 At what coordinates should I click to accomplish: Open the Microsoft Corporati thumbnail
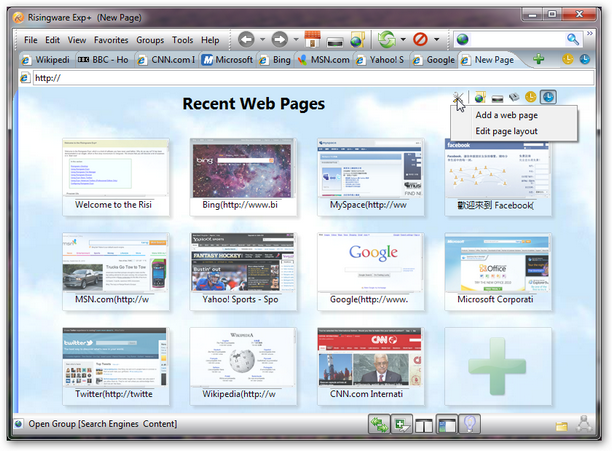coord(498,272)
